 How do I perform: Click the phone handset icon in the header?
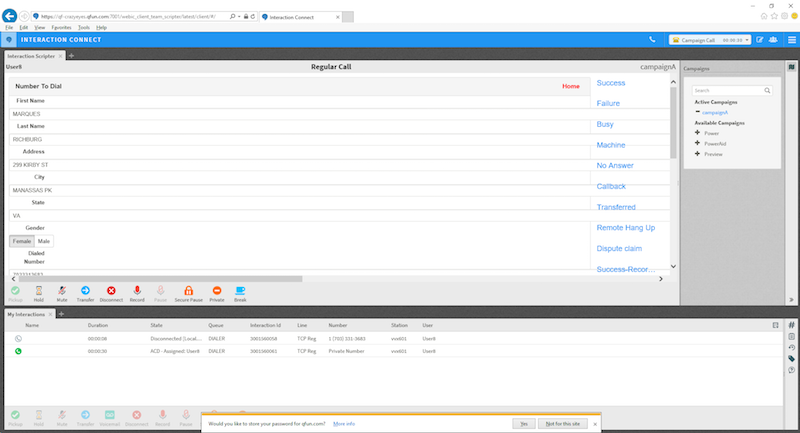652,40
